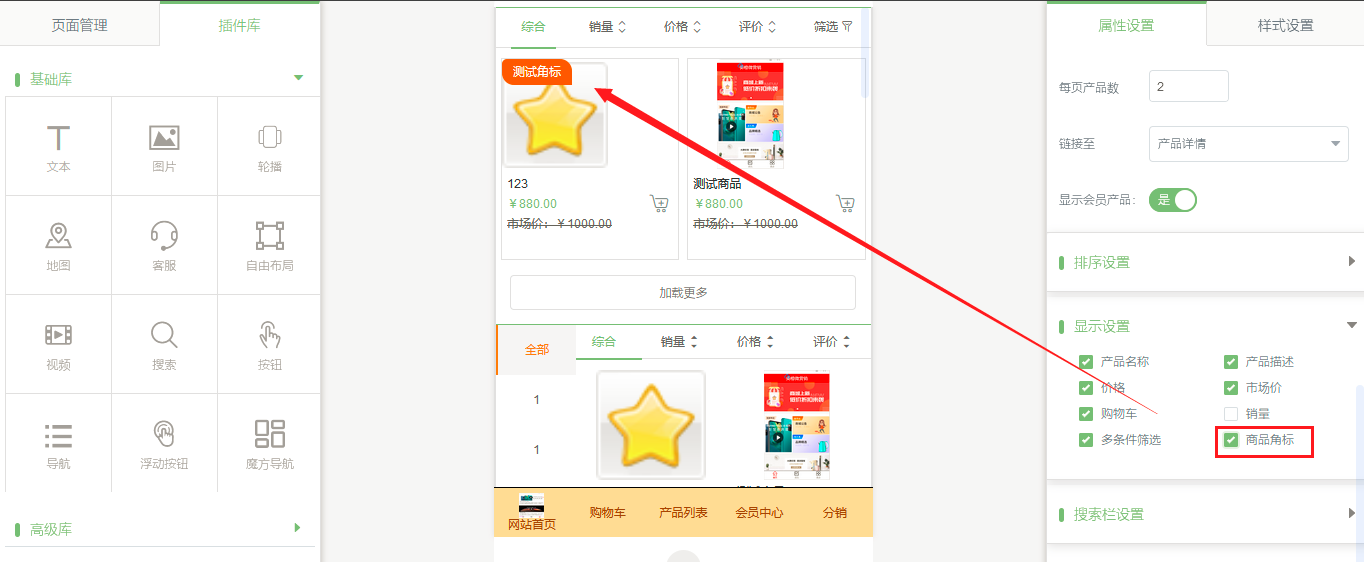The image size is (1364, 562).
Task: Open the 链接至 产品详情 dropdown
Action: 1248,144
